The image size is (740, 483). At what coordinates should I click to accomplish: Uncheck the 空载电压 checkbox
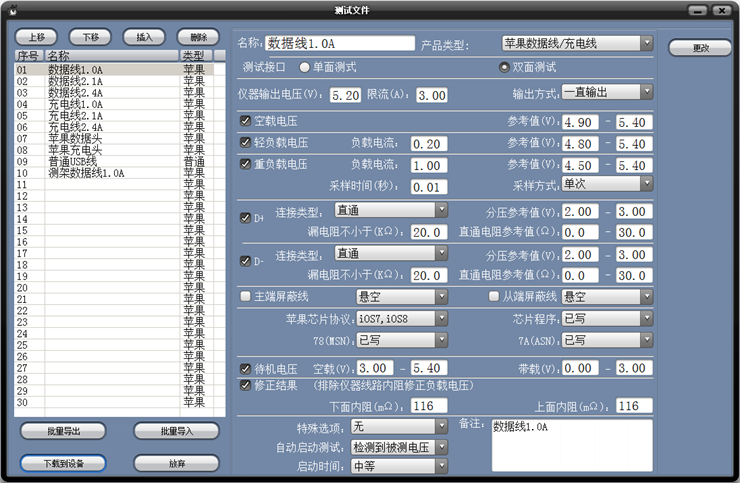click(x=246, y=121)
